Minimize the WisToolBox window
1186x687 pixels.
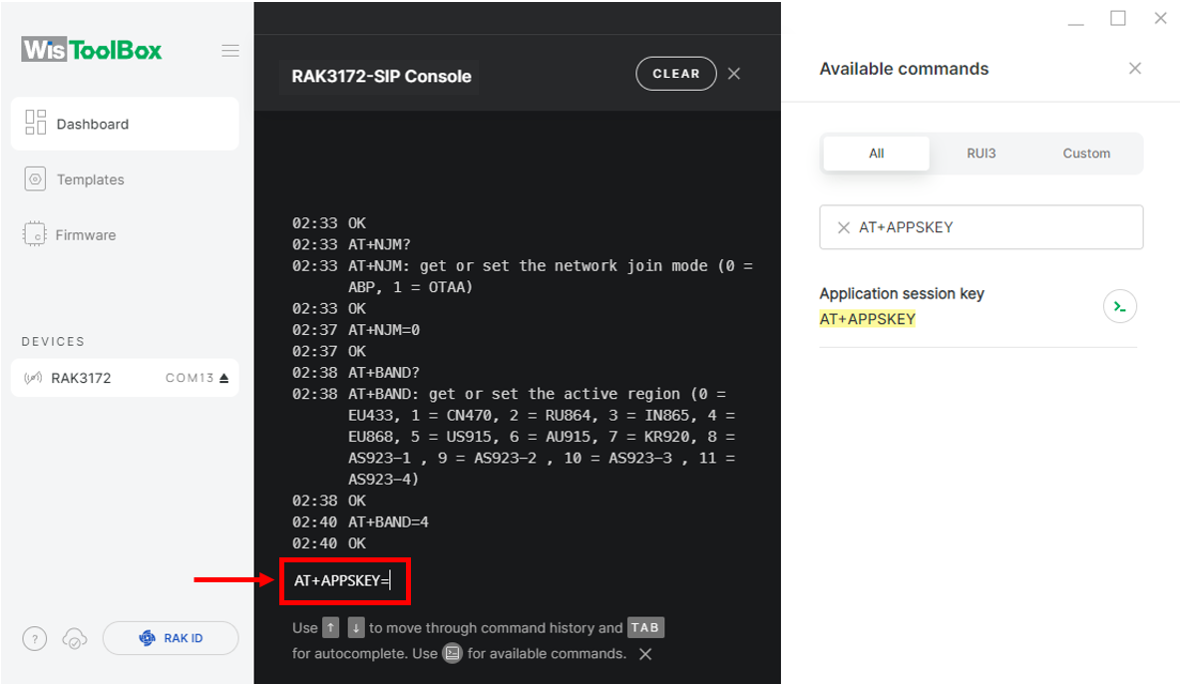tap(1076, 23)
